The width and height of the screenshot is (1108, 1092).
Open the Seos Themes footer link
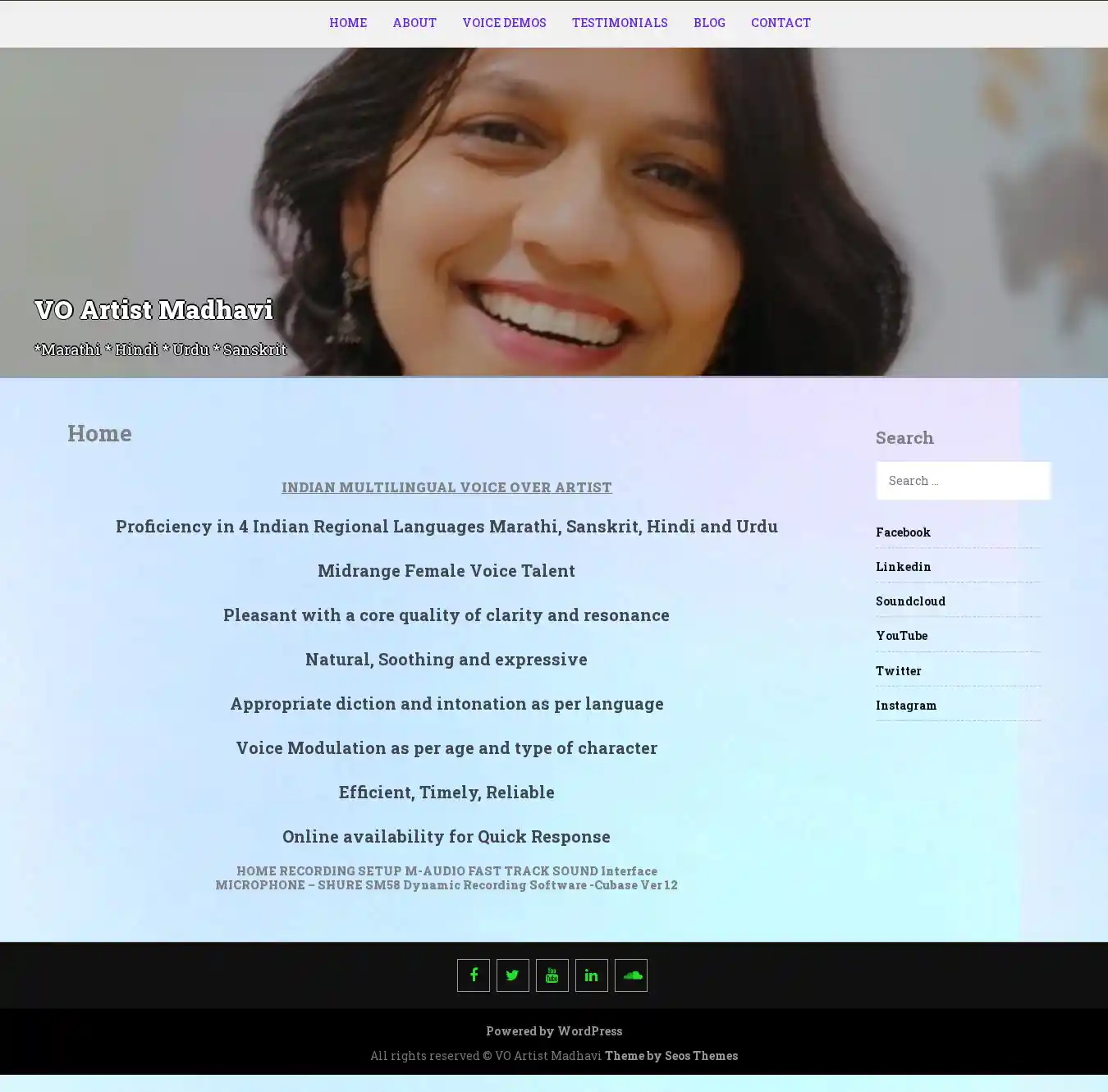(701, 1056)
